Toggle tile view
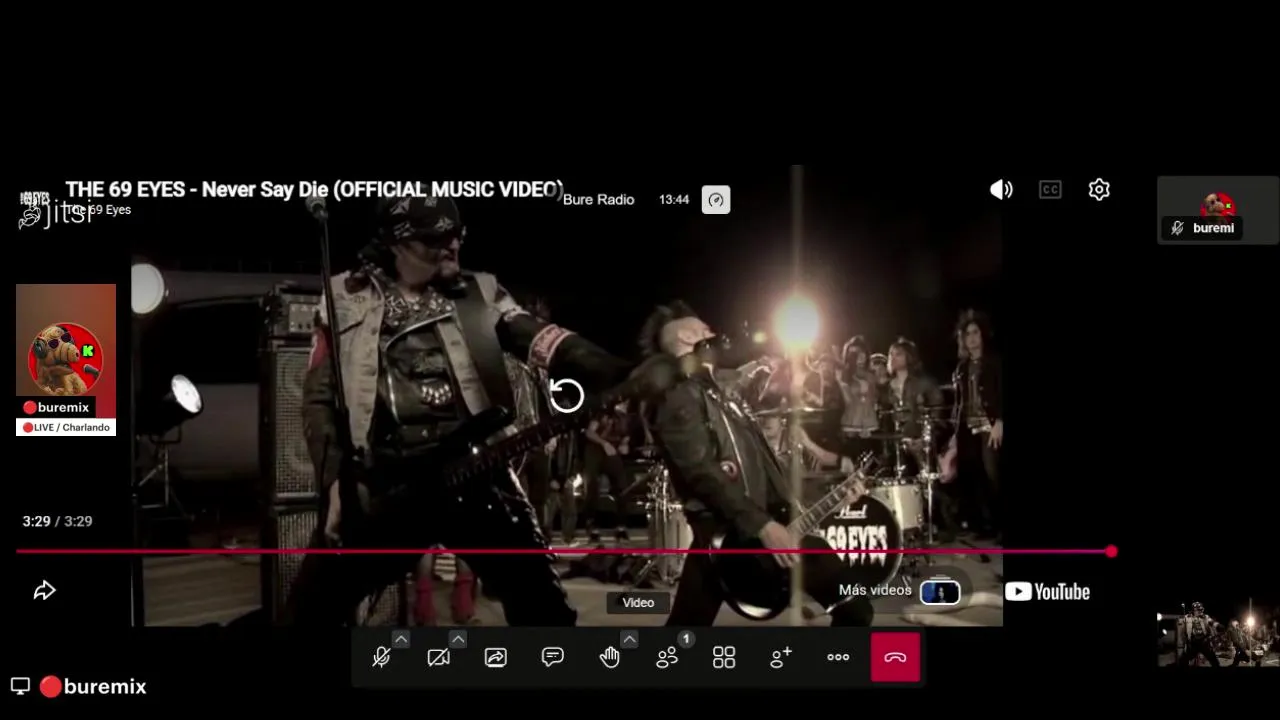1280x720 pixels. pyautogui.click(x=724, y=657)
